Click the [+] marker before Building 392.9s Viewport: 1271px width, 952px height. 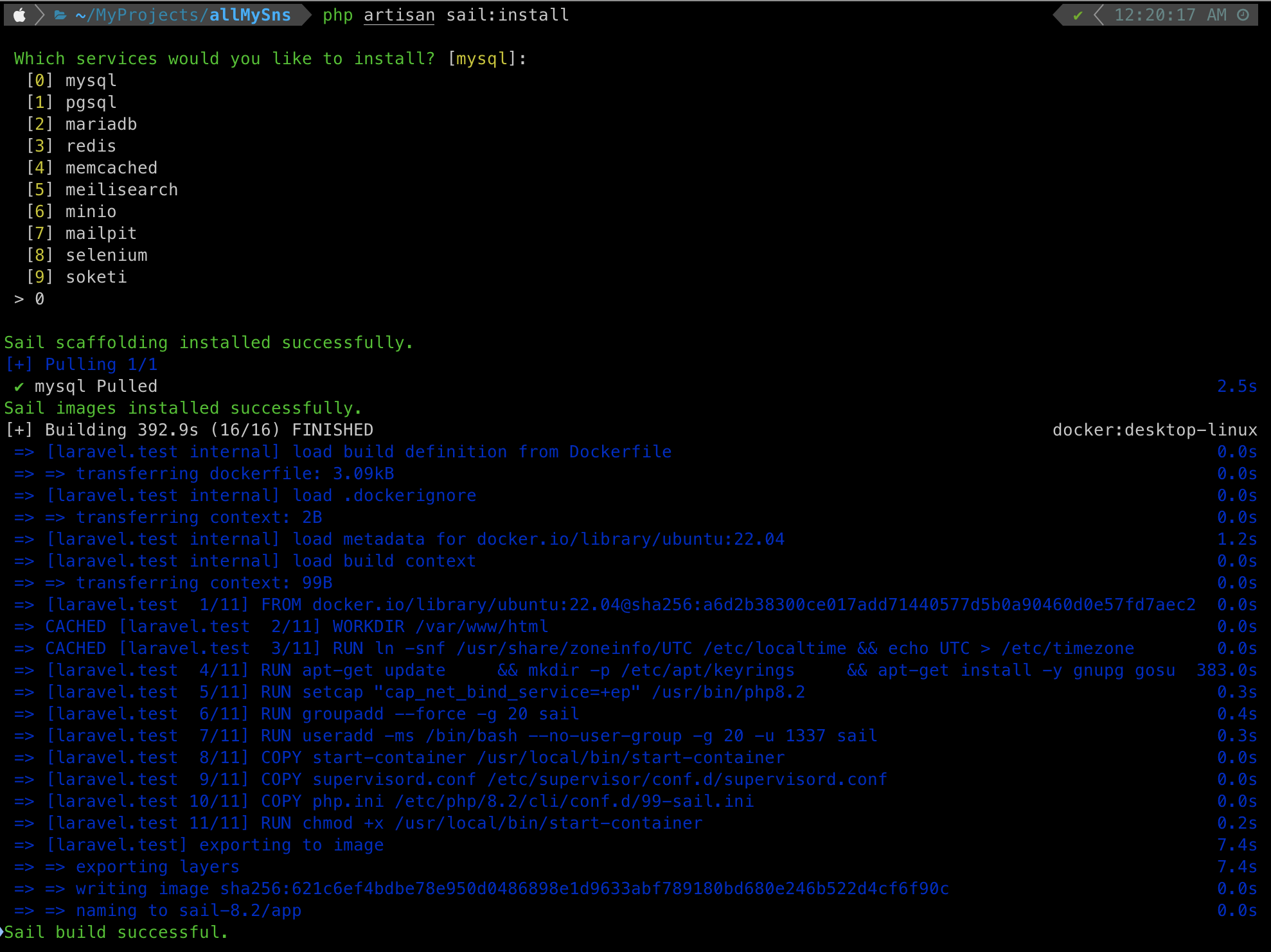[x=19, y=430]
